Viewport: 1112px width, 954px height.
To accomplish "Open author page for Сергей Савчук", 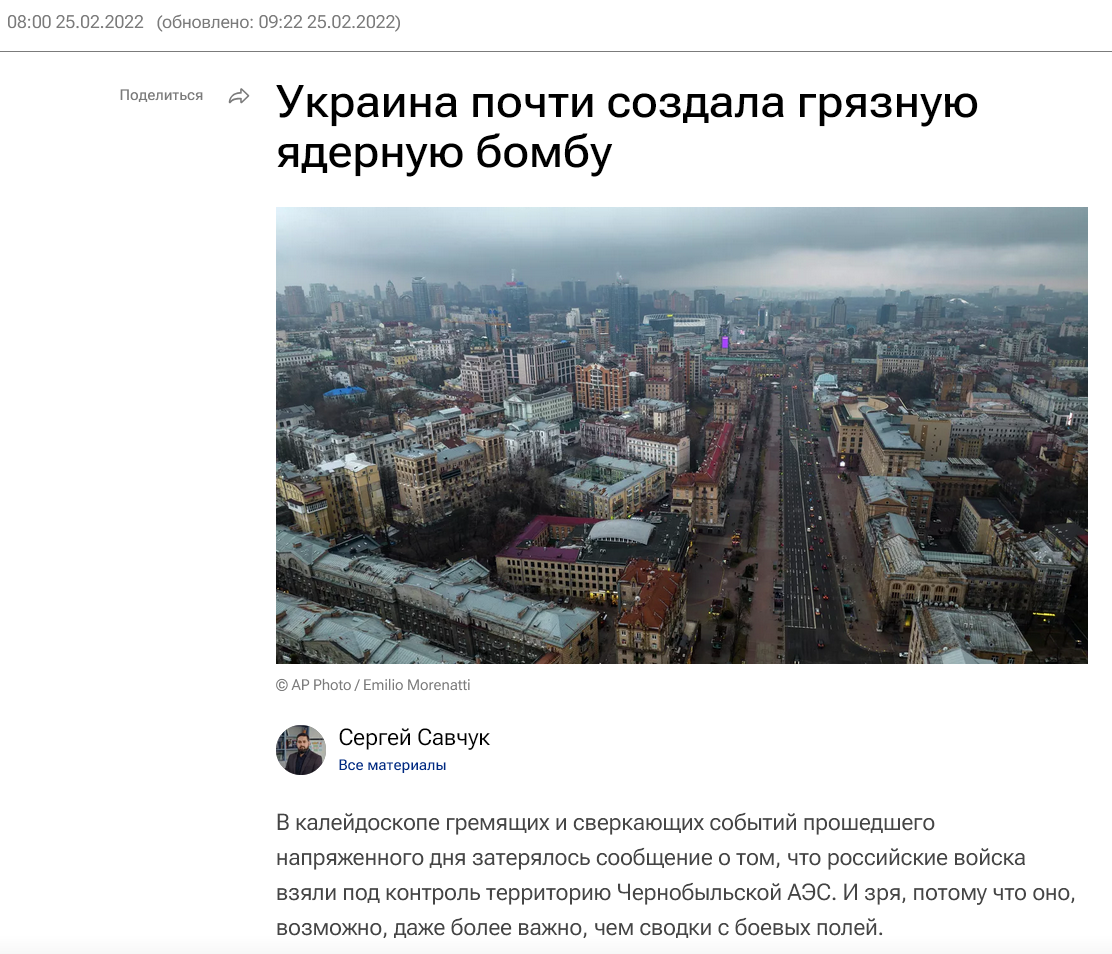I will coord(414,738).
